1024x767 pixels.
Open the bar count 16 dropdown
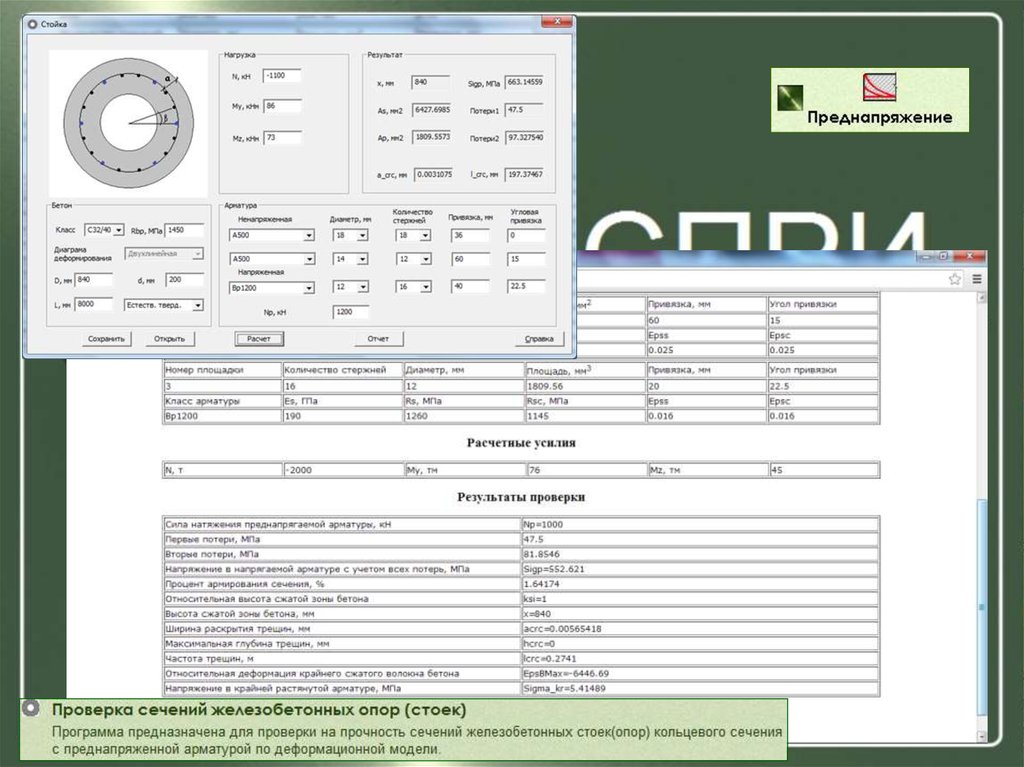425,288
